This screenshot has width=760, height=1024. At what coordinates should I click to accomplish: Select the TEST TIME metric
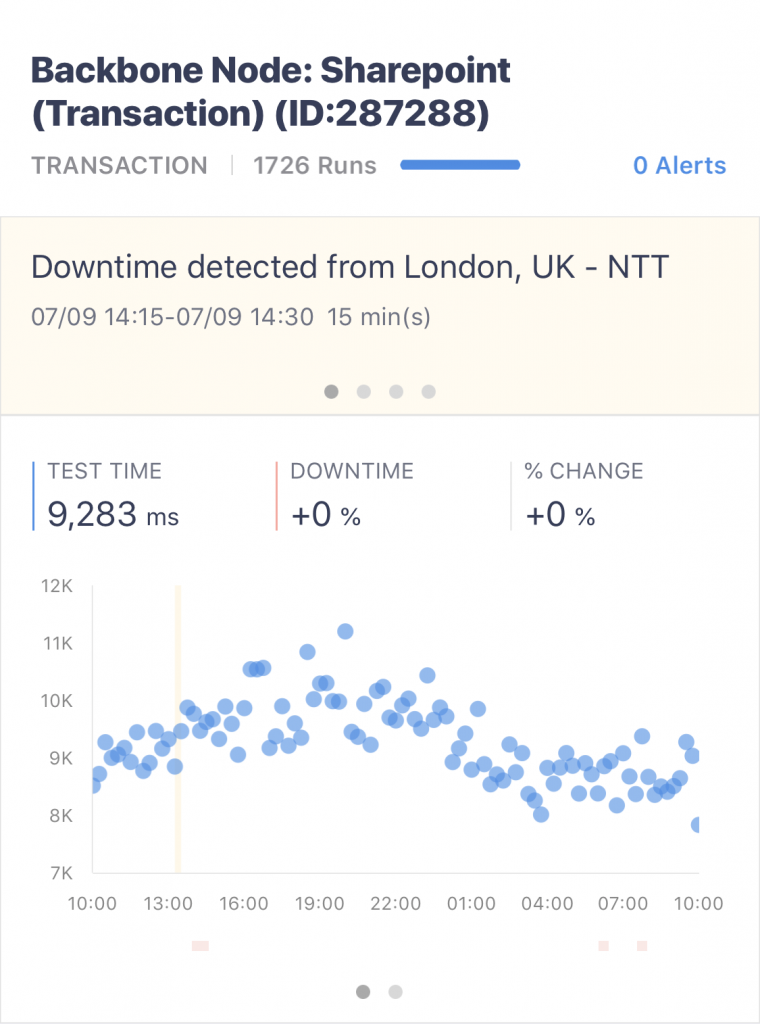pyautogui.click(x=112, y=496)
